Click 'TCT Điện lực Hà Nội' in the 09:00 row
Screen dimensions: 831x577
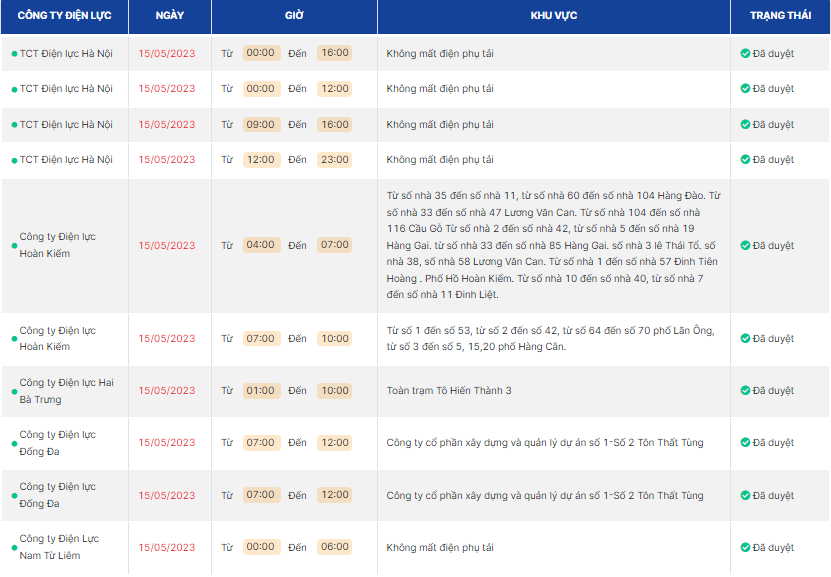tap(66, 125)
